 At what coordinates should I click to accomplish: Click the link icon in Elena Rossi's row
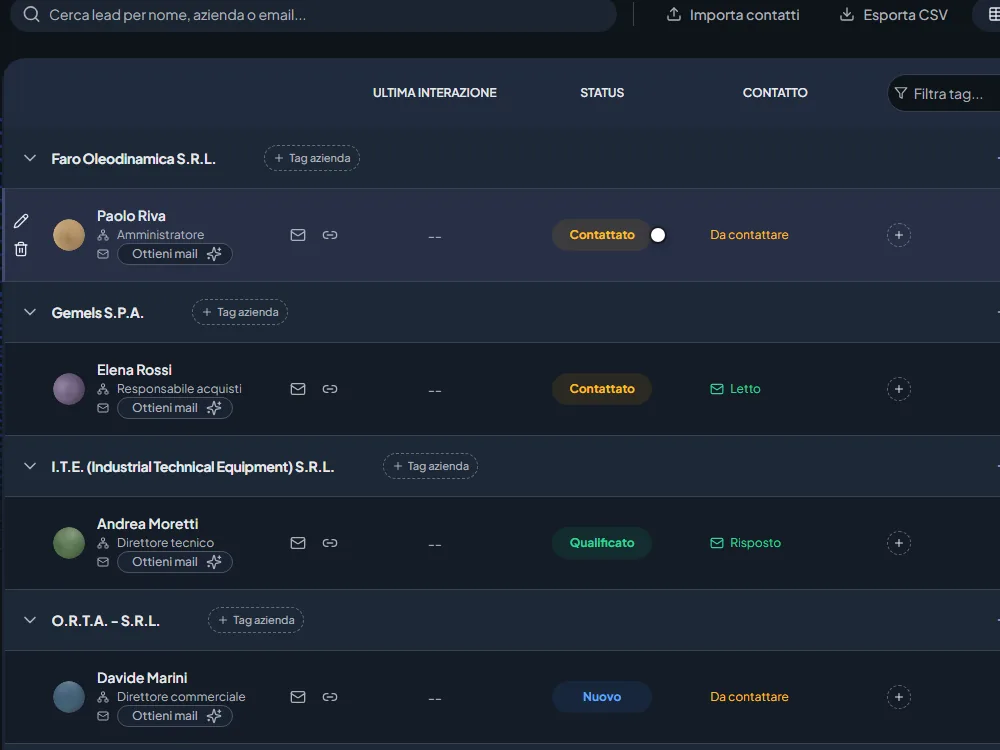pos(330,389)
